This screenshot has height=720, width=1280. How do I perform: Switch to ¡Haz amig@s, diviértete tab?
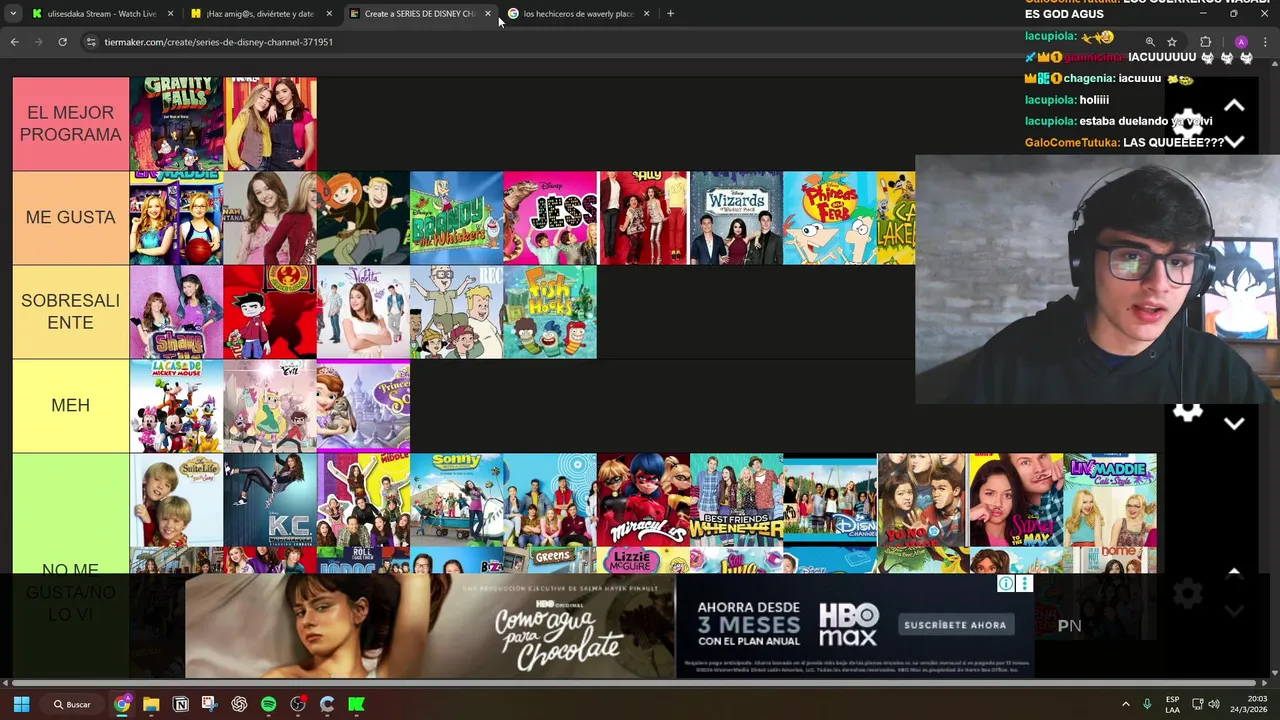[262, 14]
